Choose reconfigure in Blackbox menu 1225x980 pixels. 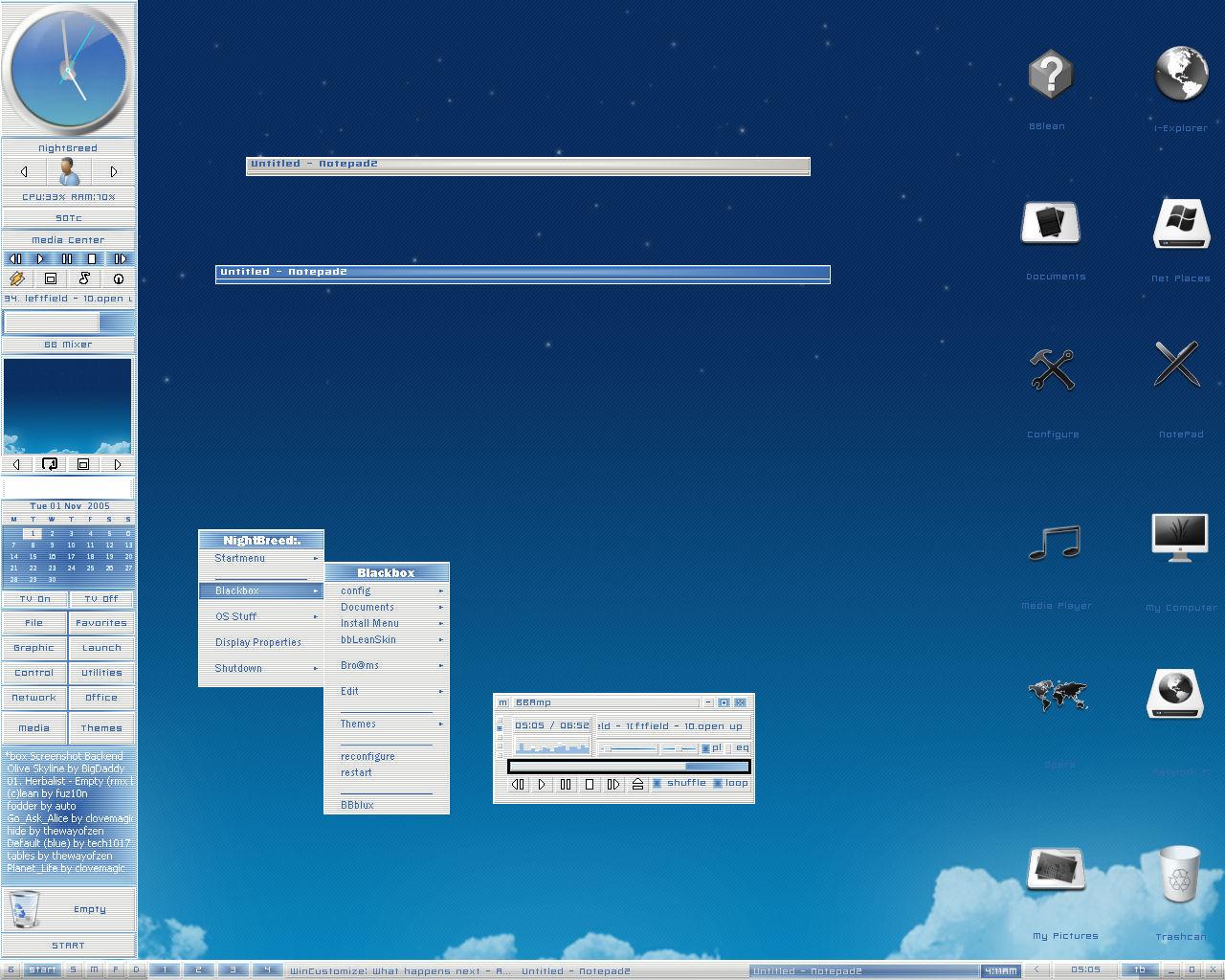click(x=387, y=756)
